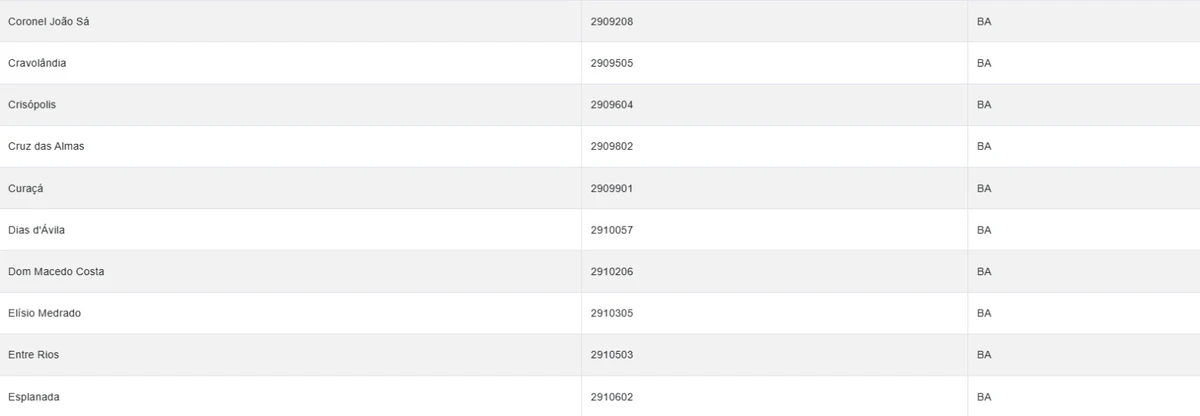Image resolution: width=1200 pixels, height=416 pixels.
Task: Click the 2910503 code cell
Action: pos(612,355)
